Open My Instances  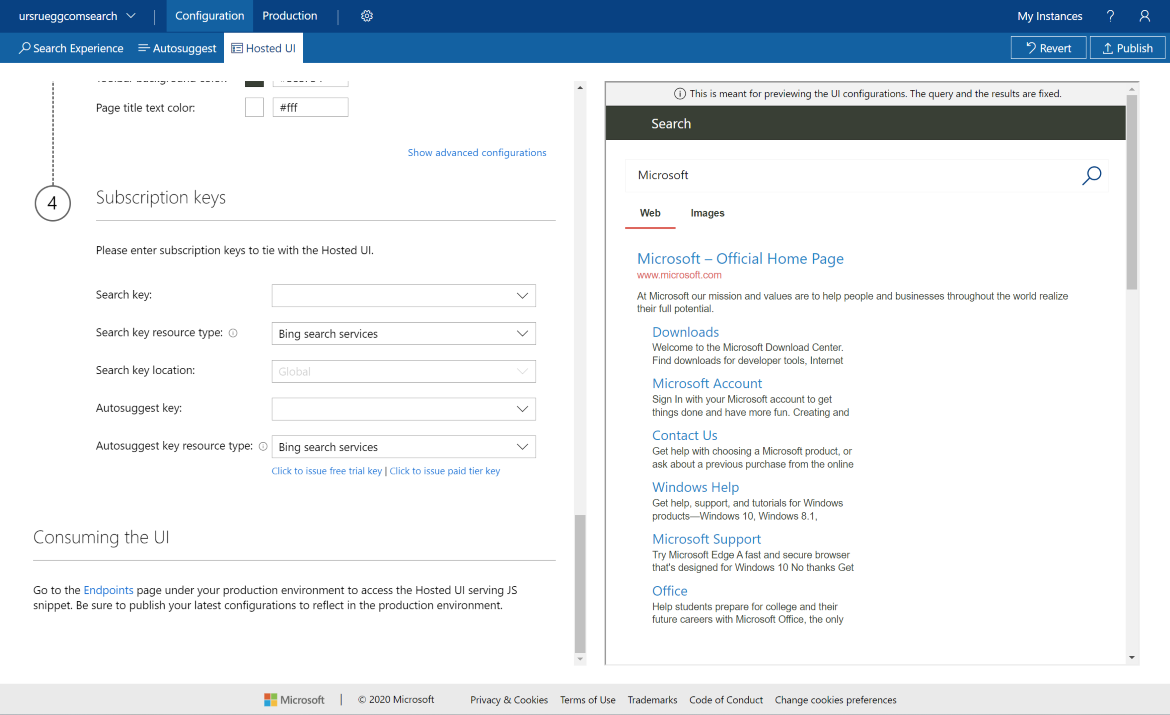click(x=1049, y=16)
